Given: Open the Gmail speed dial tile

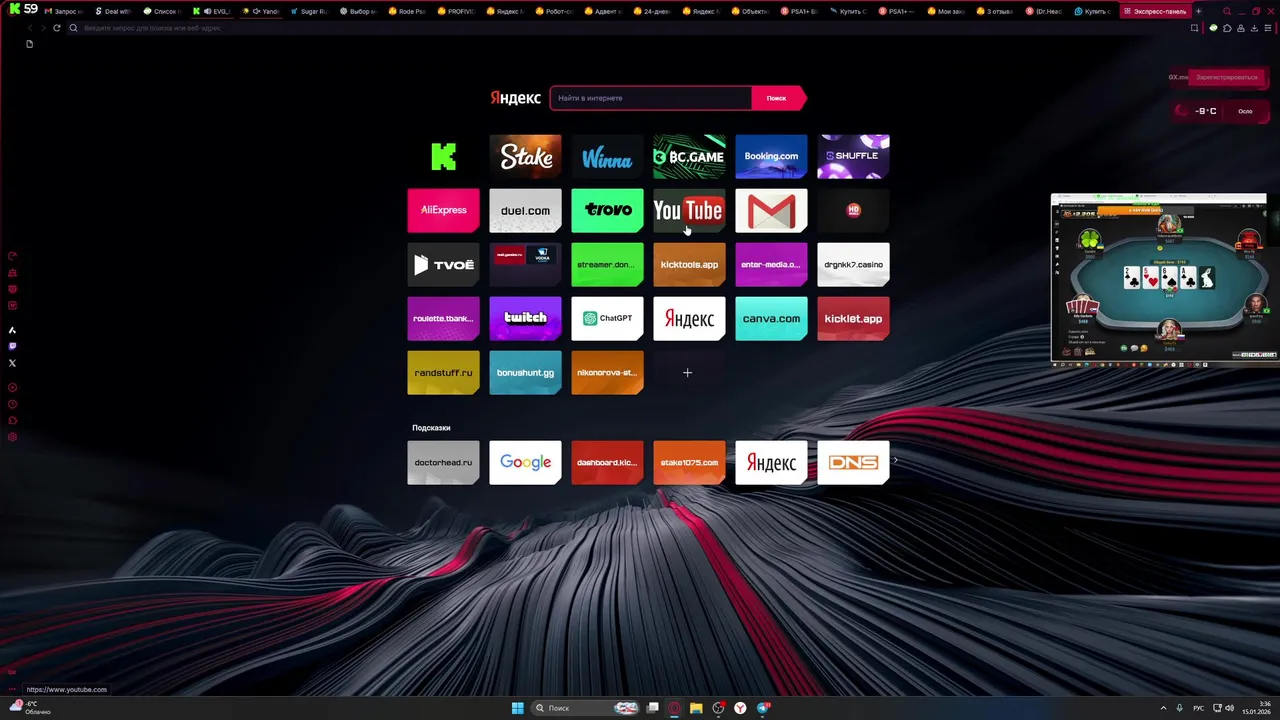Looking at the screenshot, I should coord(771,210).
